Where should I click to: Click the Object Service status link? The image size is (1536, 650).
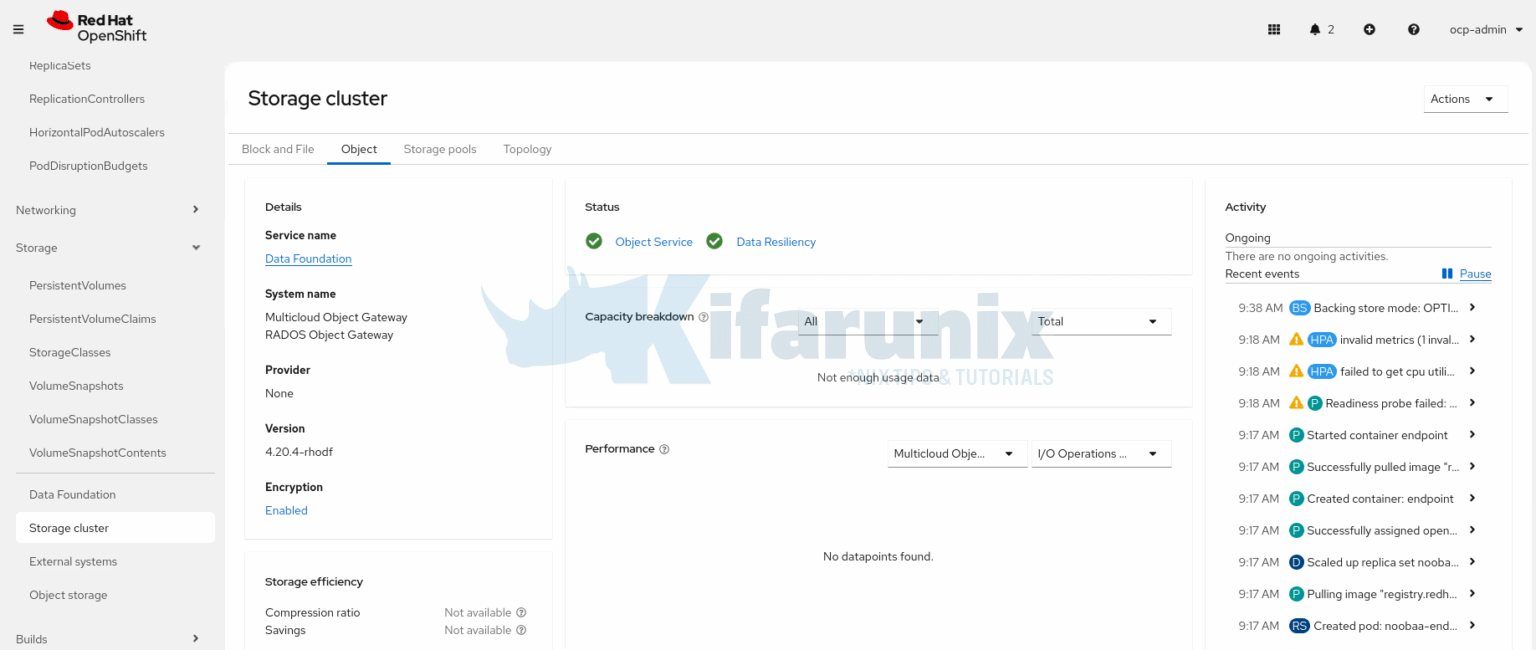[x=654, y=242]
